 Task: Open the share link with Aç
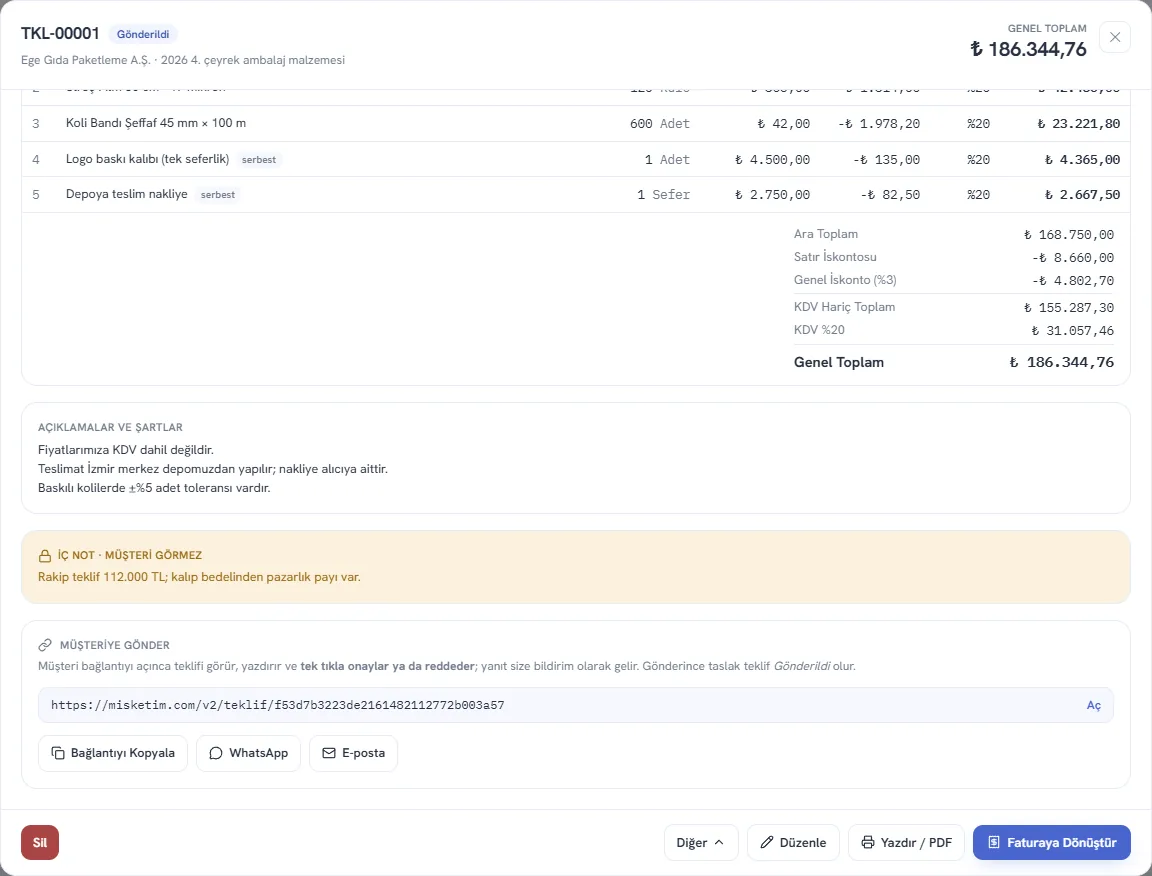click(1093, 706)
